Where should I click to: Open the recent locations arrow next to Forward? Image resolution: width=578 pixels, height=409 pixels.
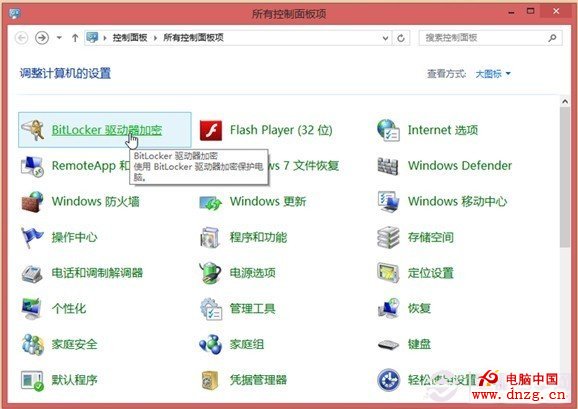coord(59,38)
